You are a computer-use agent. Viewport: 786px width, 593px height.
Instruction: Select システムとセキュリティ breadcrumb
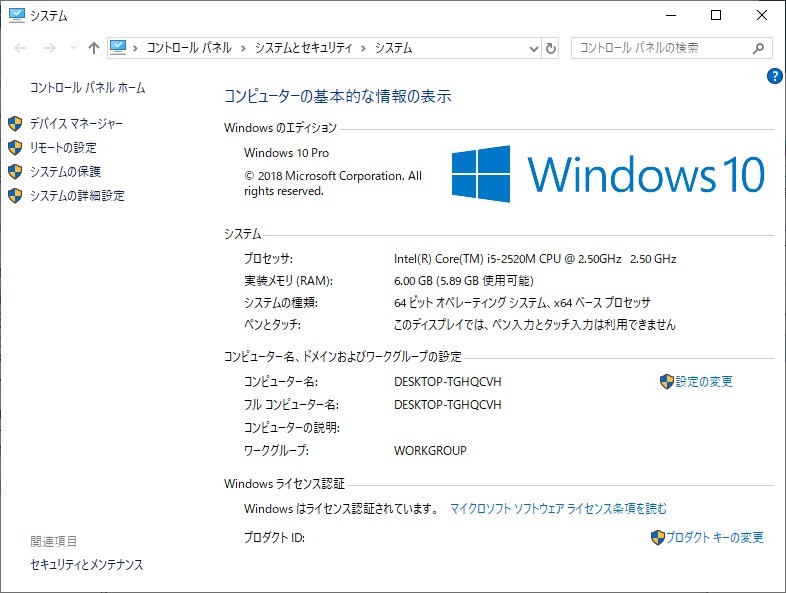click(303, 48)
